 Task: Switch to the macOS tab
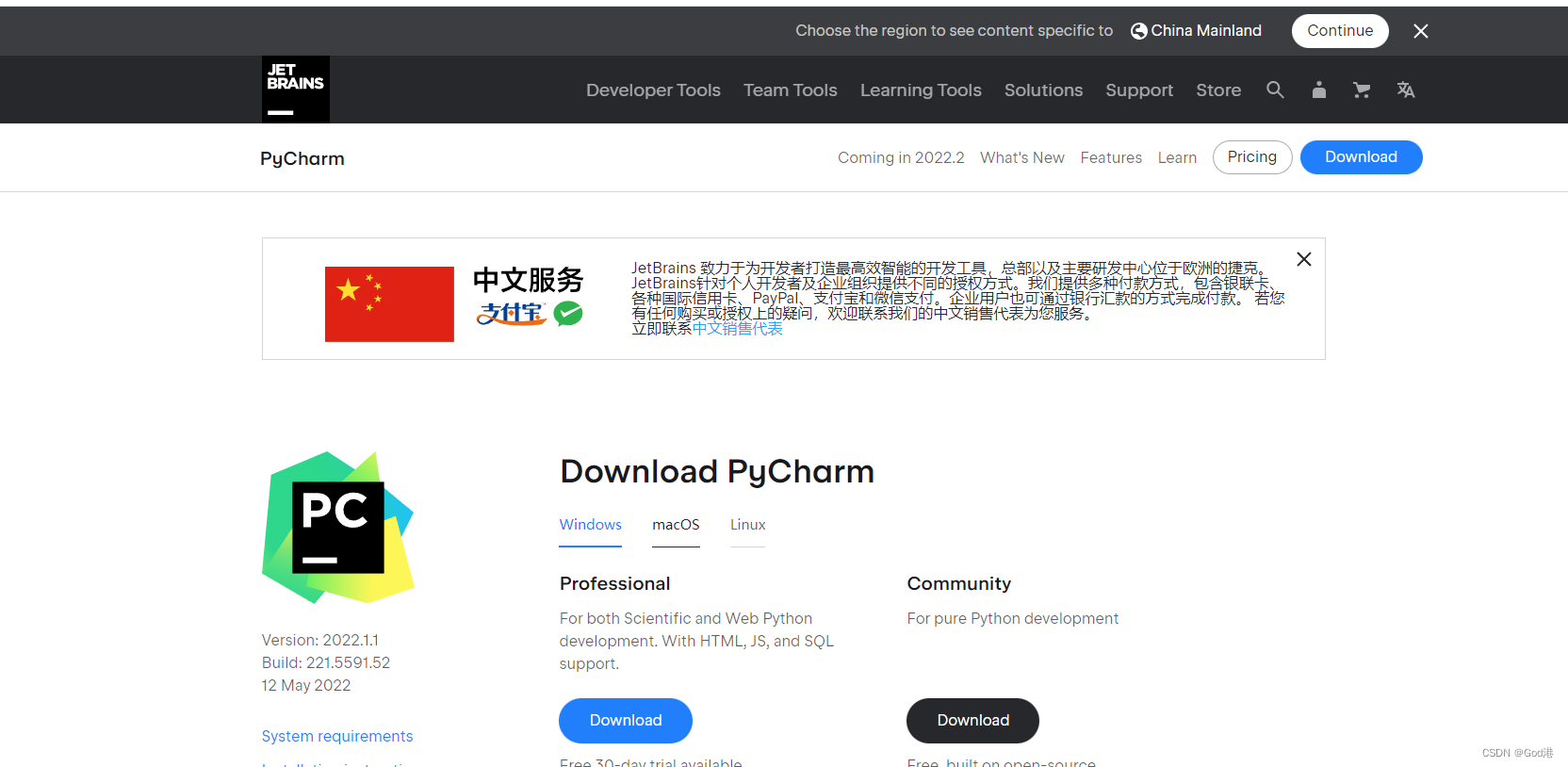coord(676,525)
